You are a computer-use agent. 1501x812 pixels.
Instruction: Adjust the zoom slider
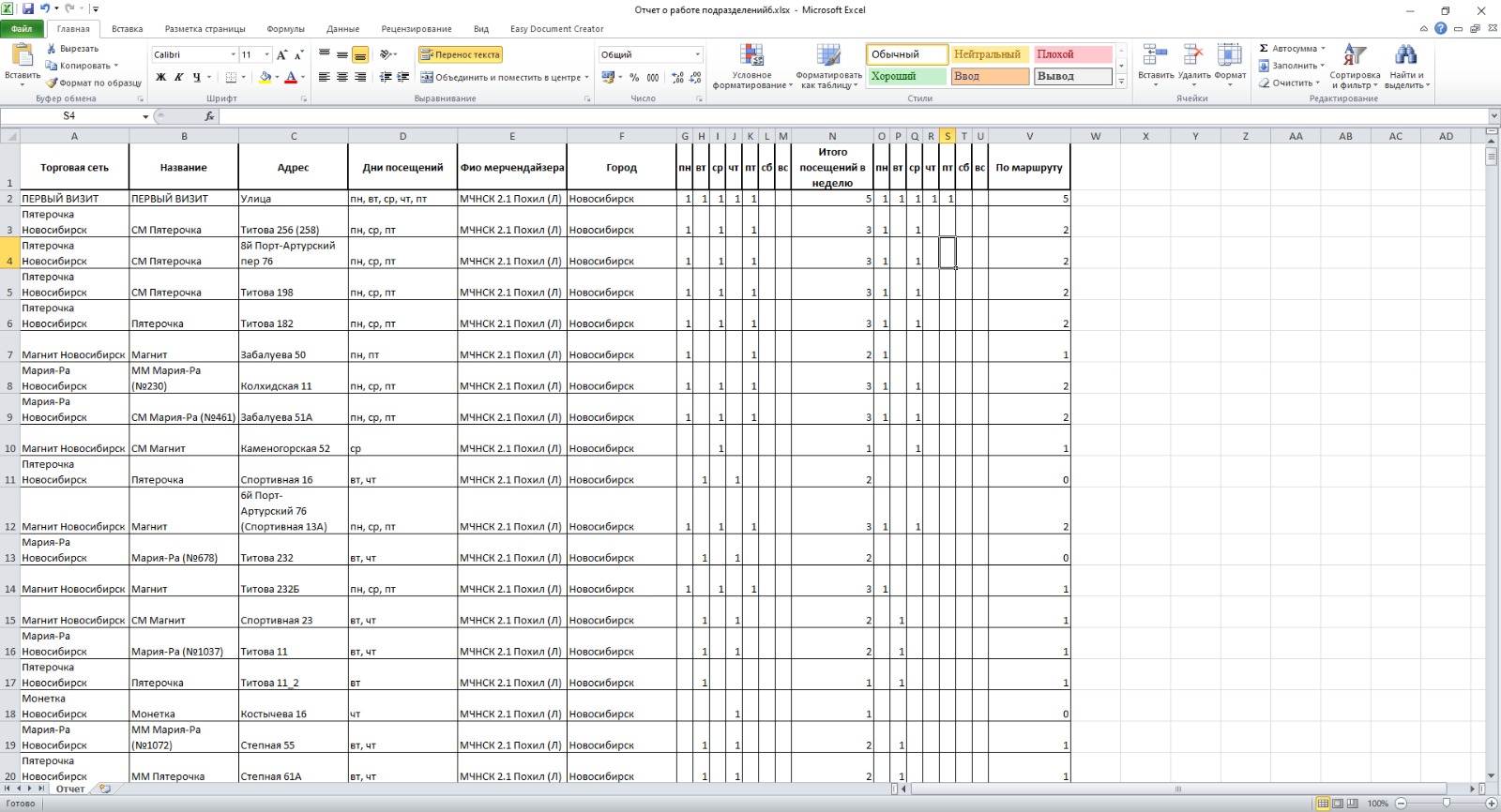click(x=1446, y=804)
